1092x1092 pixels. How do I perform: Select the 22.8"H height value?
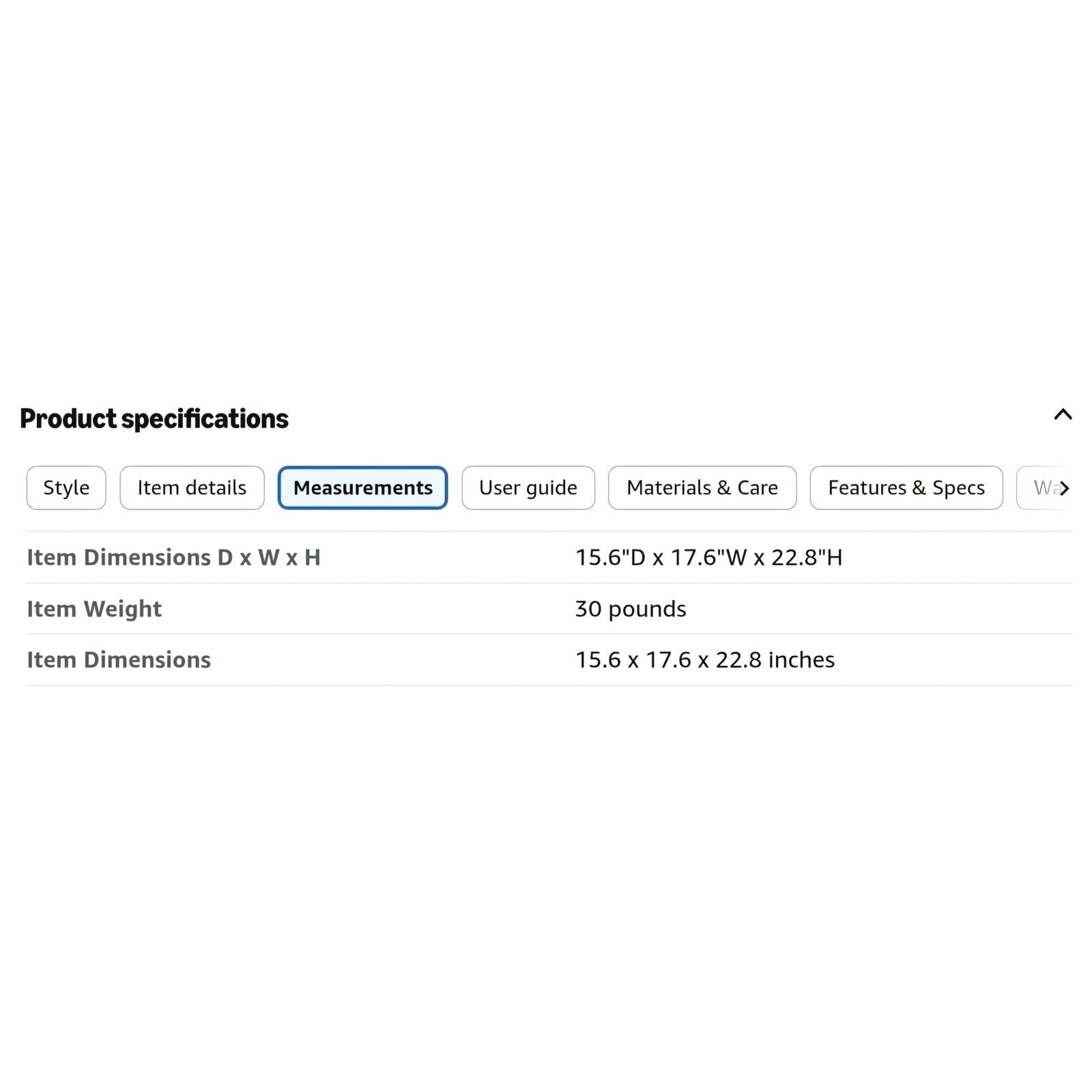pos(807,558)
